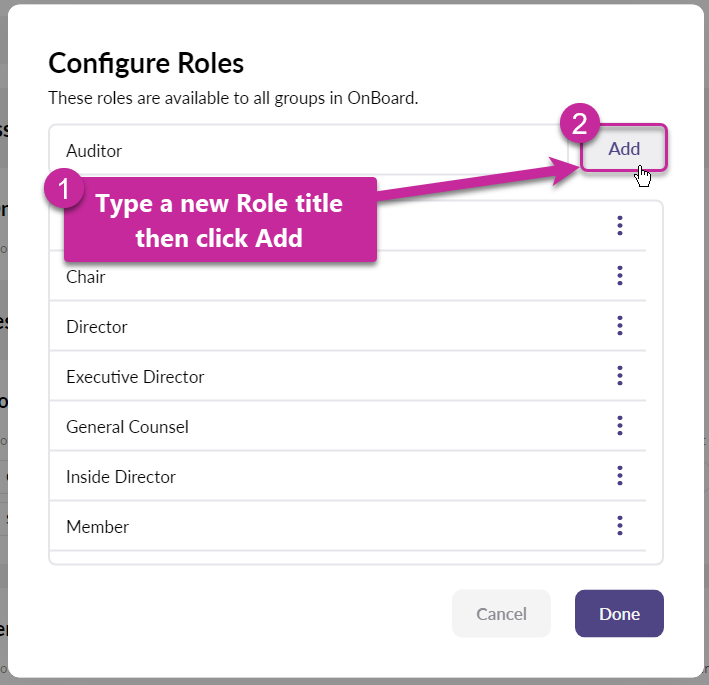
Task: Open the three-dot menu for Director
Action: click(x=620, y=326)
